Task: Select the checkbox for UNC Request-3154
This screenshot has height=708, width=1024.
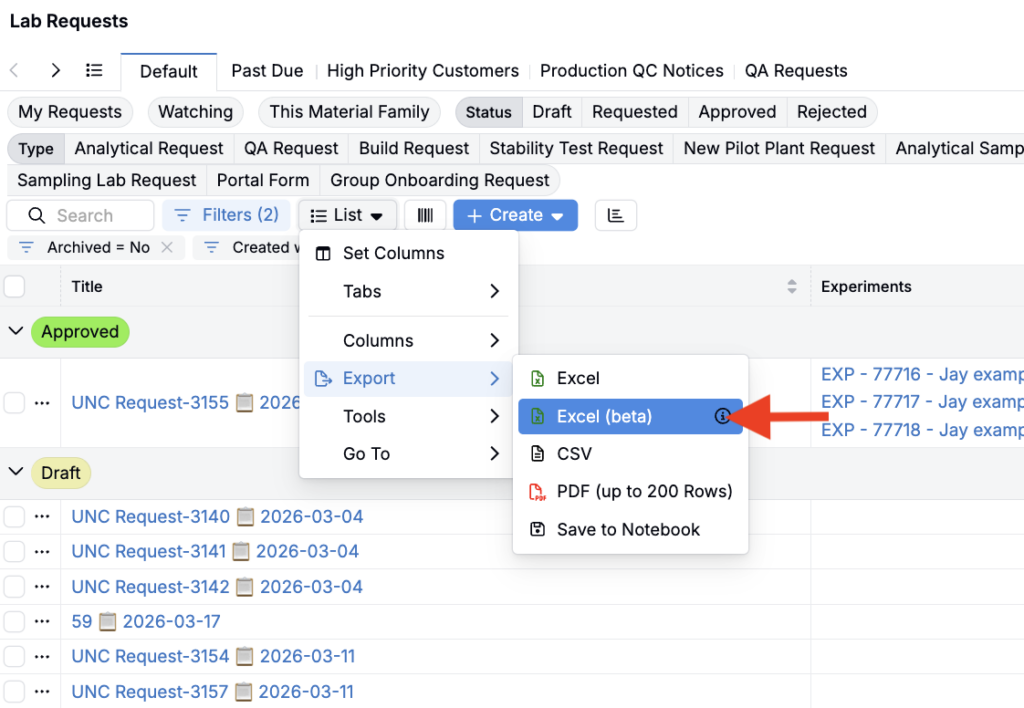Action: pos(14,657)
